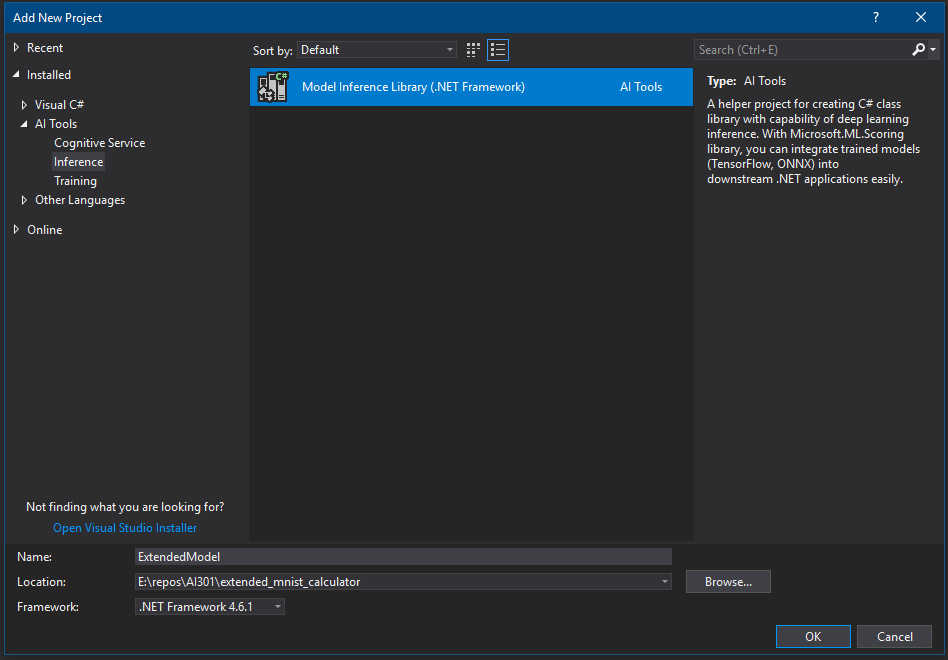Click the Model Inference Library template icon
The height and width of the screenshot is (660, 948).
click(x=273, y=86)
